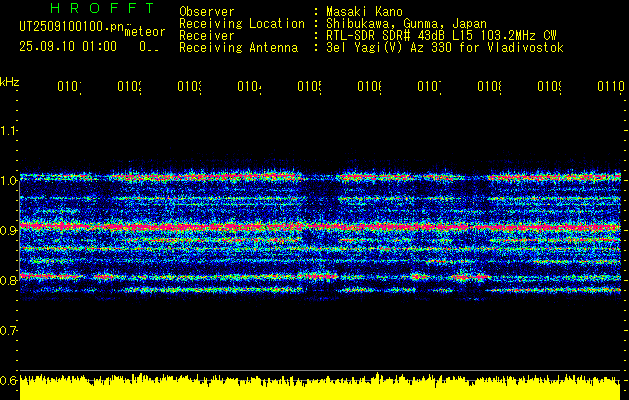Click the 0.8 kHz axis label
629x400 pixels.
point(8,280)
